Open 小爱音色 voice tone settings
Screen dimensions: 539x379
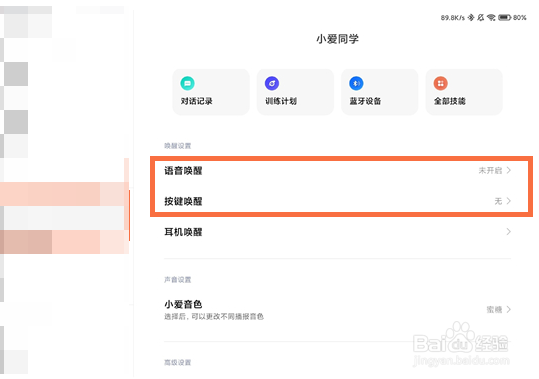[x=338, y=309]
